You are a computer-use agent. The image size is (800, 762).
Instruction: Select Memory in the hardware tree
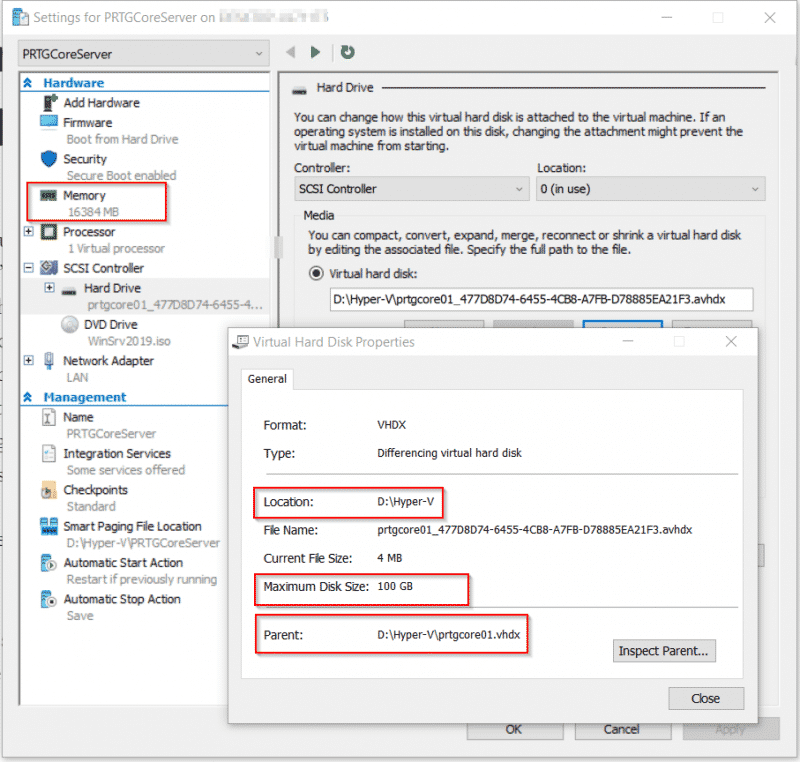click(84, 195)
